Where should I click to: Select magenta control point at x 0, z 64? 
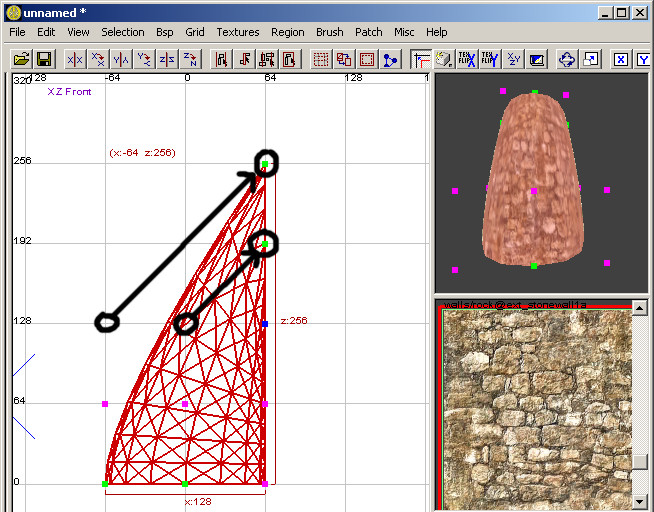(x=185, y=404)
